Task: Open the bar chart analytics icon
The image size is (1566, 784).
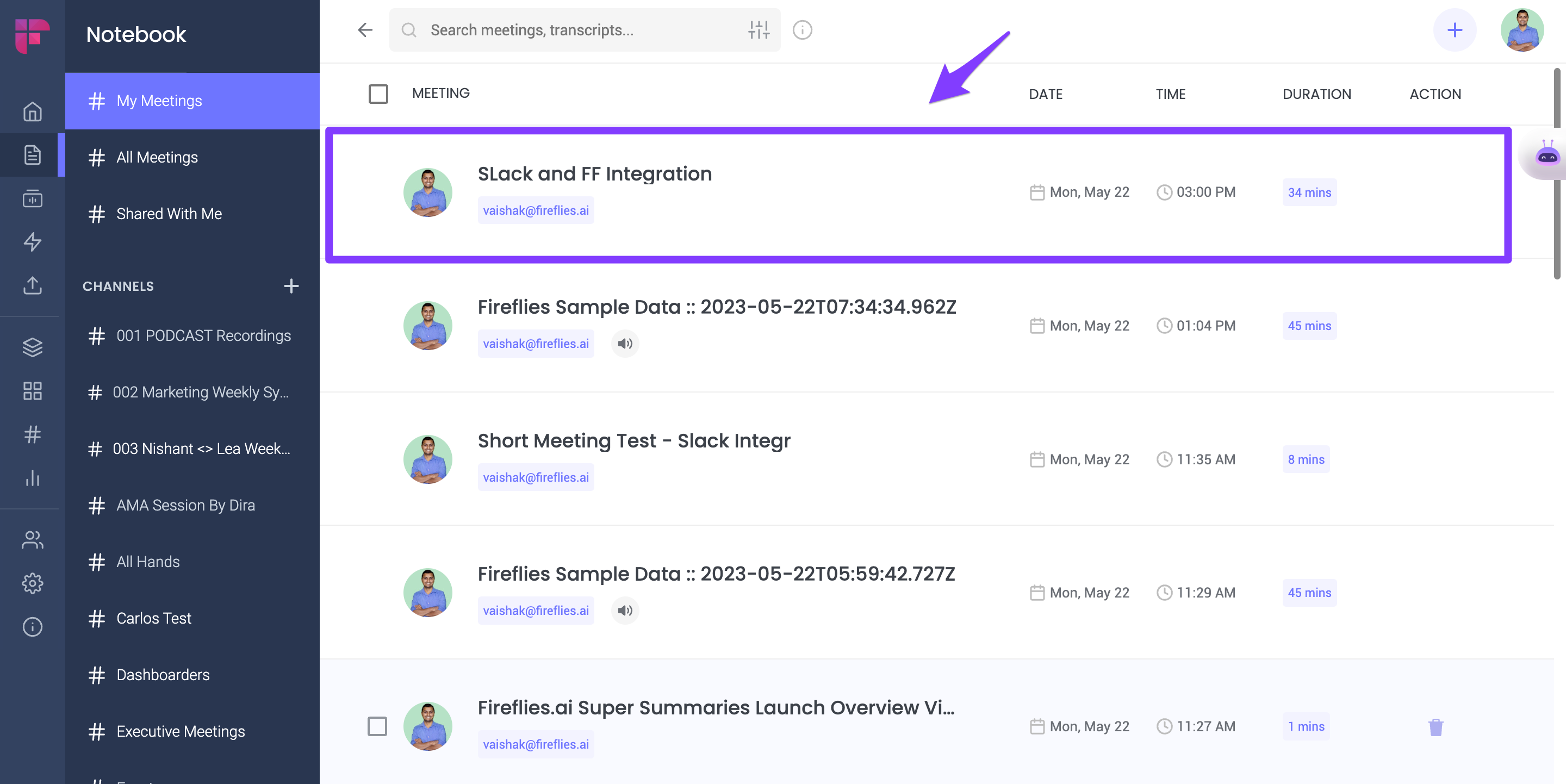Action: (32, 478)
